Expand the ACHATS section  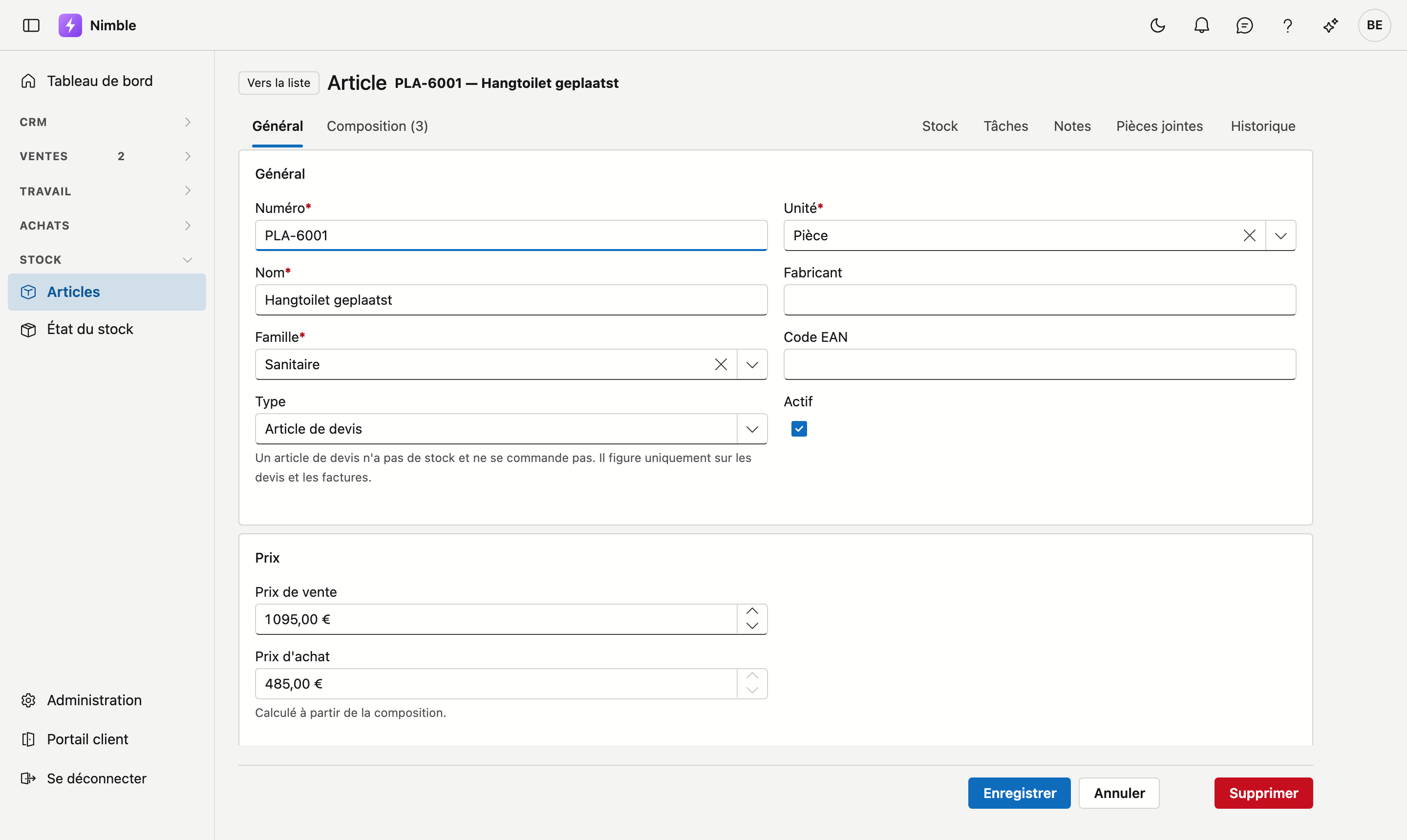107,225
